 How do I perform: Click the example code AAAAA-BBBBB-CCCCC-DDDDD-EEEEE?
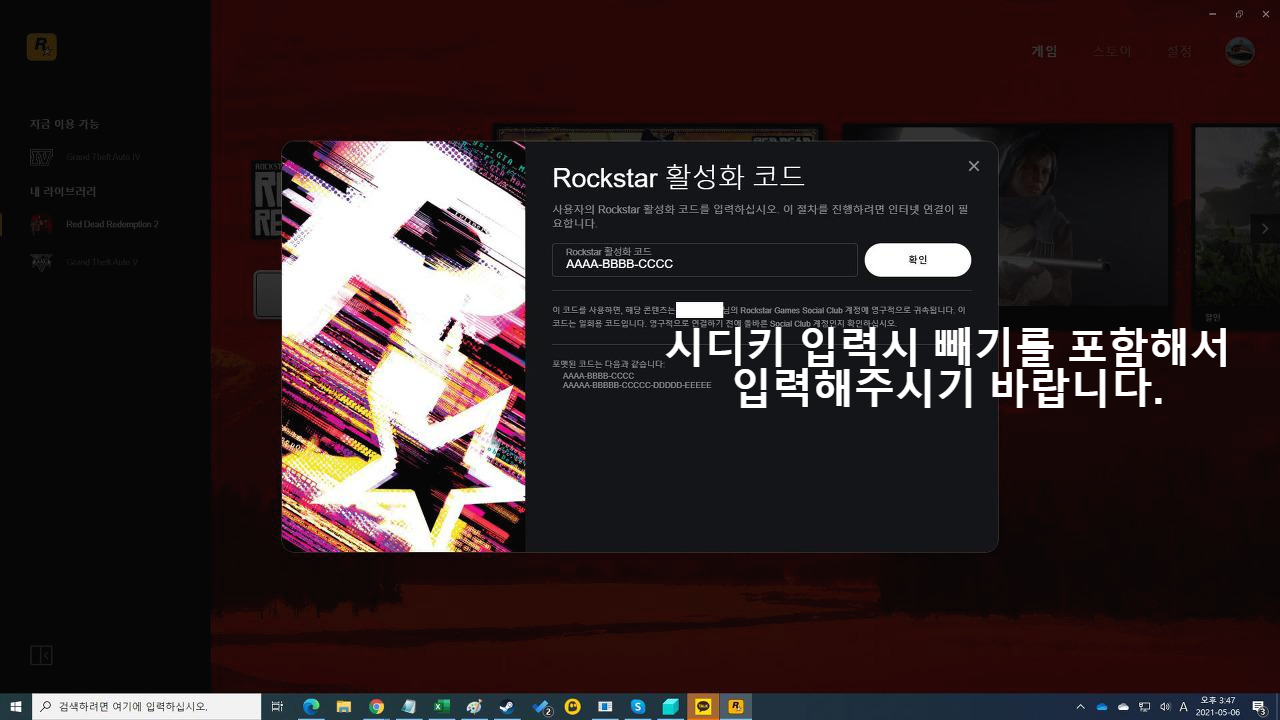pyautogui.click(x=637, y=385)
